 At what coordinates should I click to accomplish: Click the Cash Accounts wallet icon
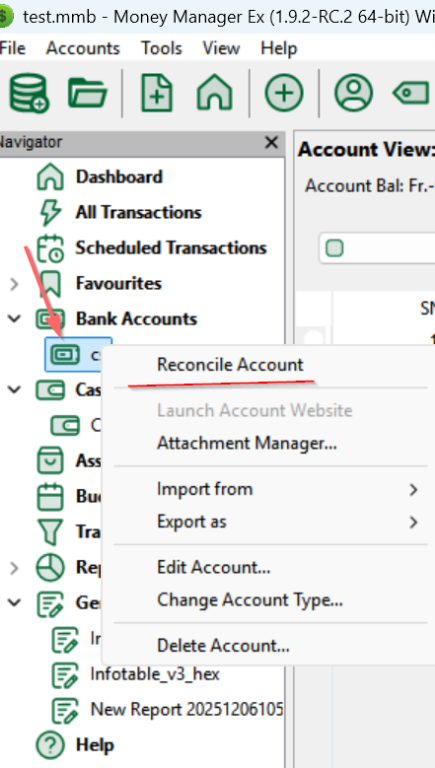click(x=50, y=390)
